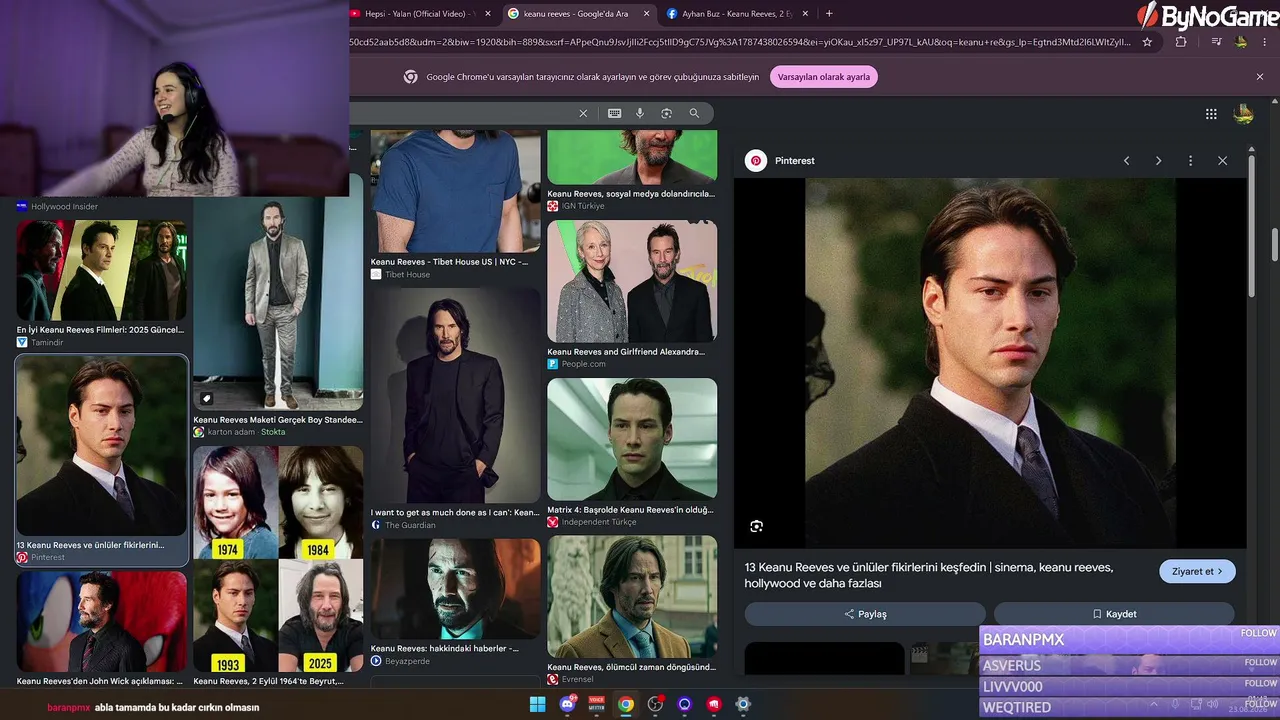Viewport: 1280px width, 720px height.
Task: Open the Chrome extensions puzzle icon
Action: (1181, 42)
